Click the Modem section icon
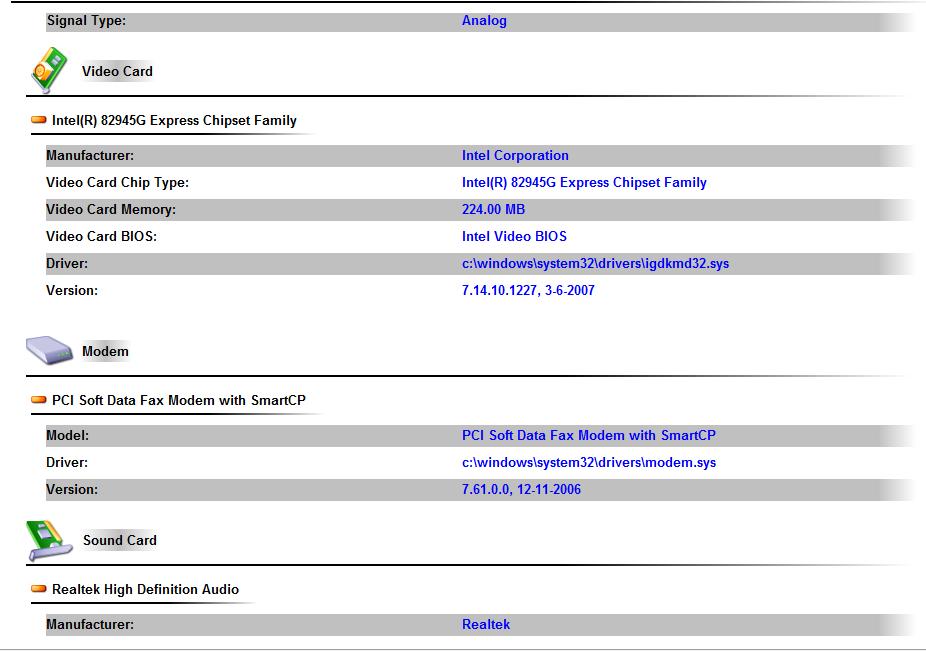Viewport: 926px width, 651px height. pos(49,351)
